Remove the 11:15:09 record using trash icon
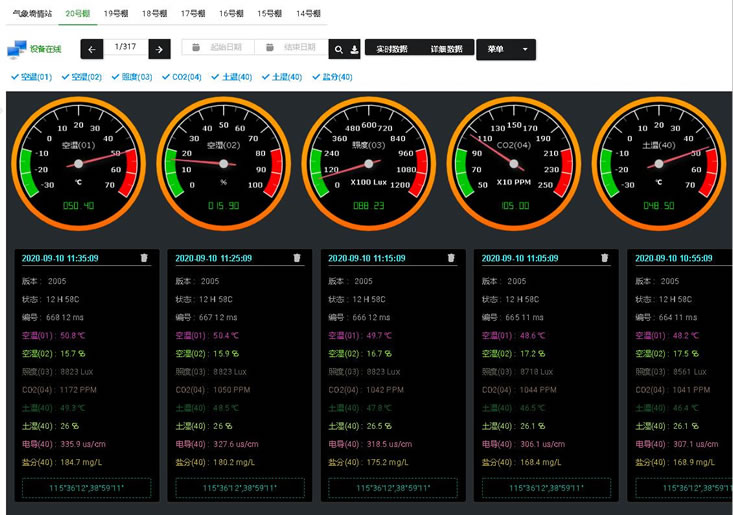 451,258
